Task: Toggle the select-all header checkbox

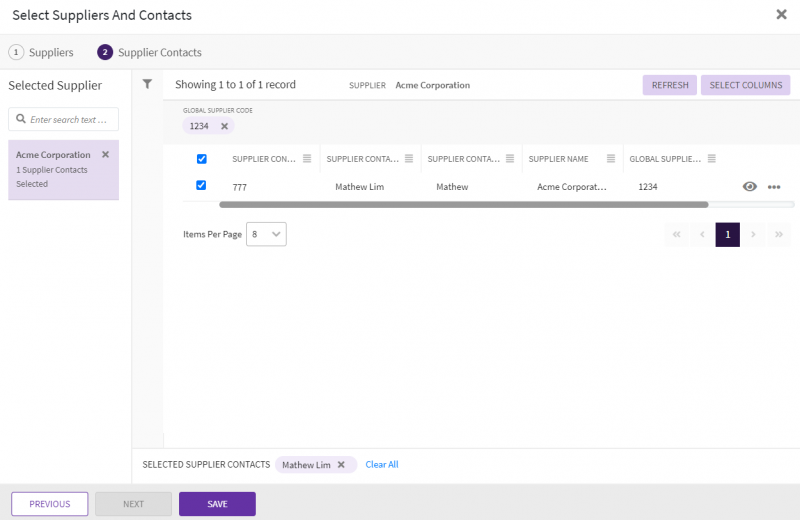Action: click(x=202, y=159)
